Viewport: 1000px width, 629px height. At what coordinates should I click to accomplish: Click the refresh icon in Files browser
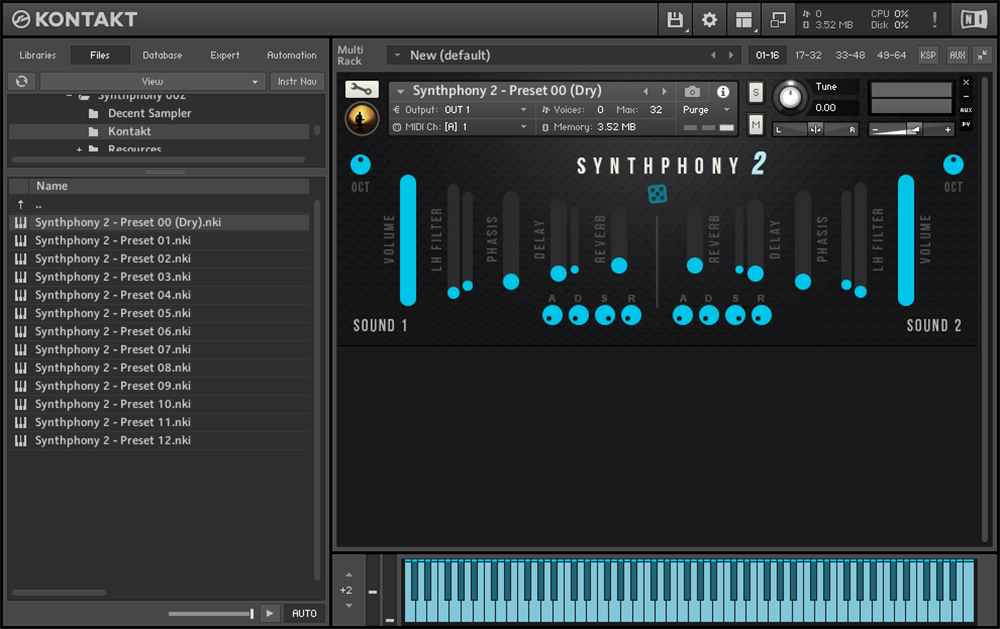coord(22,81)
